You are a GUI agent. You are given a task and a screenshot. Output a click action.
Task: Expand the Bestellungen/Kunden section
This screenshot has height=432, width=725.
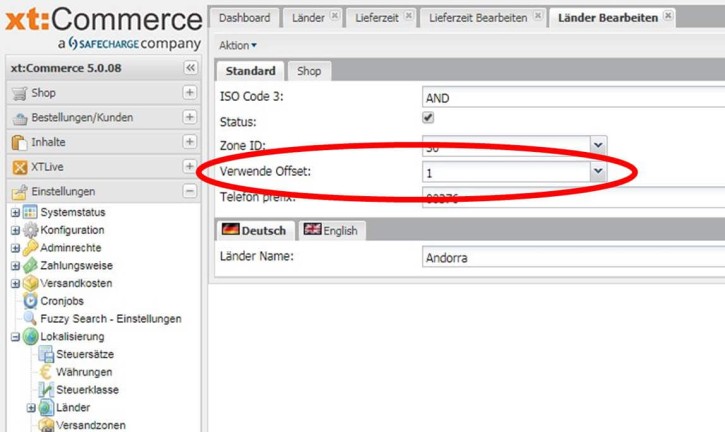190,117
